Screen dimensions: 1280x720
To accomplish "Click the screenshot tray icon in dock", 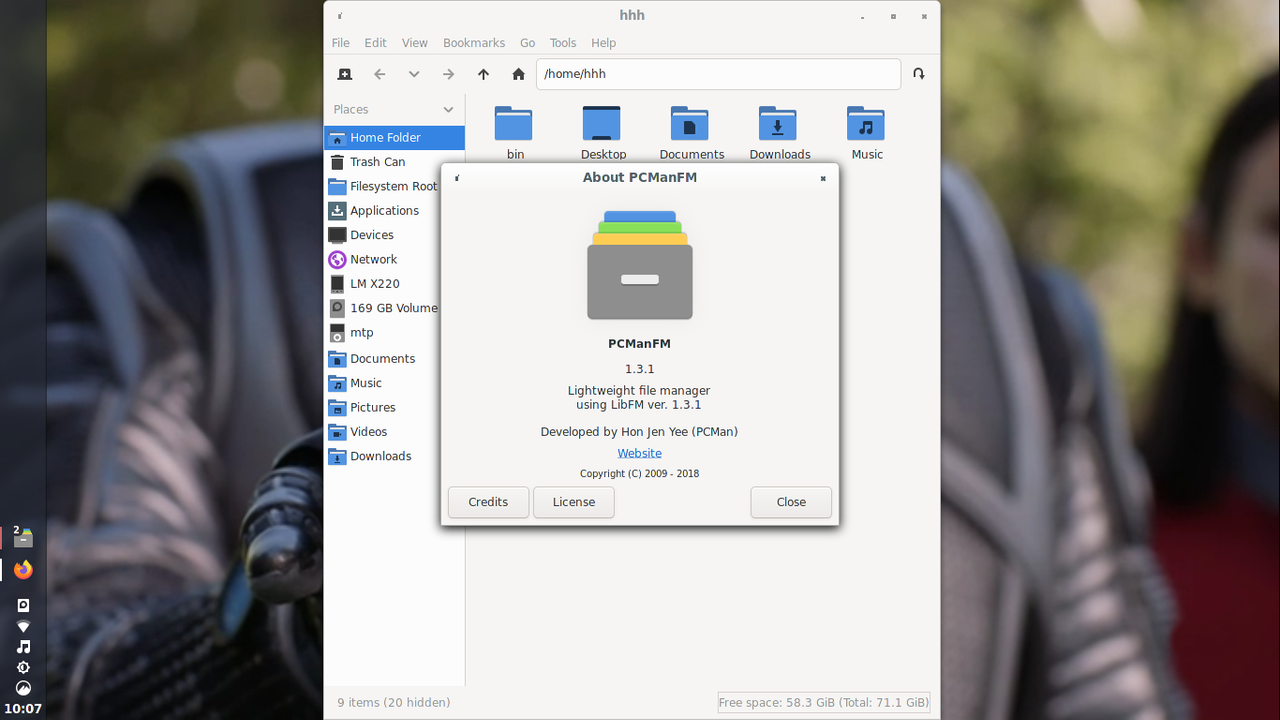I will click(x=23, y=605).
